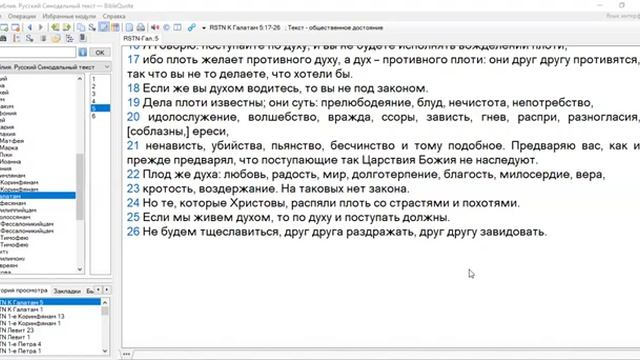
Task: Click the ellipsis tab below text pane
Action: tap(127, 354)
